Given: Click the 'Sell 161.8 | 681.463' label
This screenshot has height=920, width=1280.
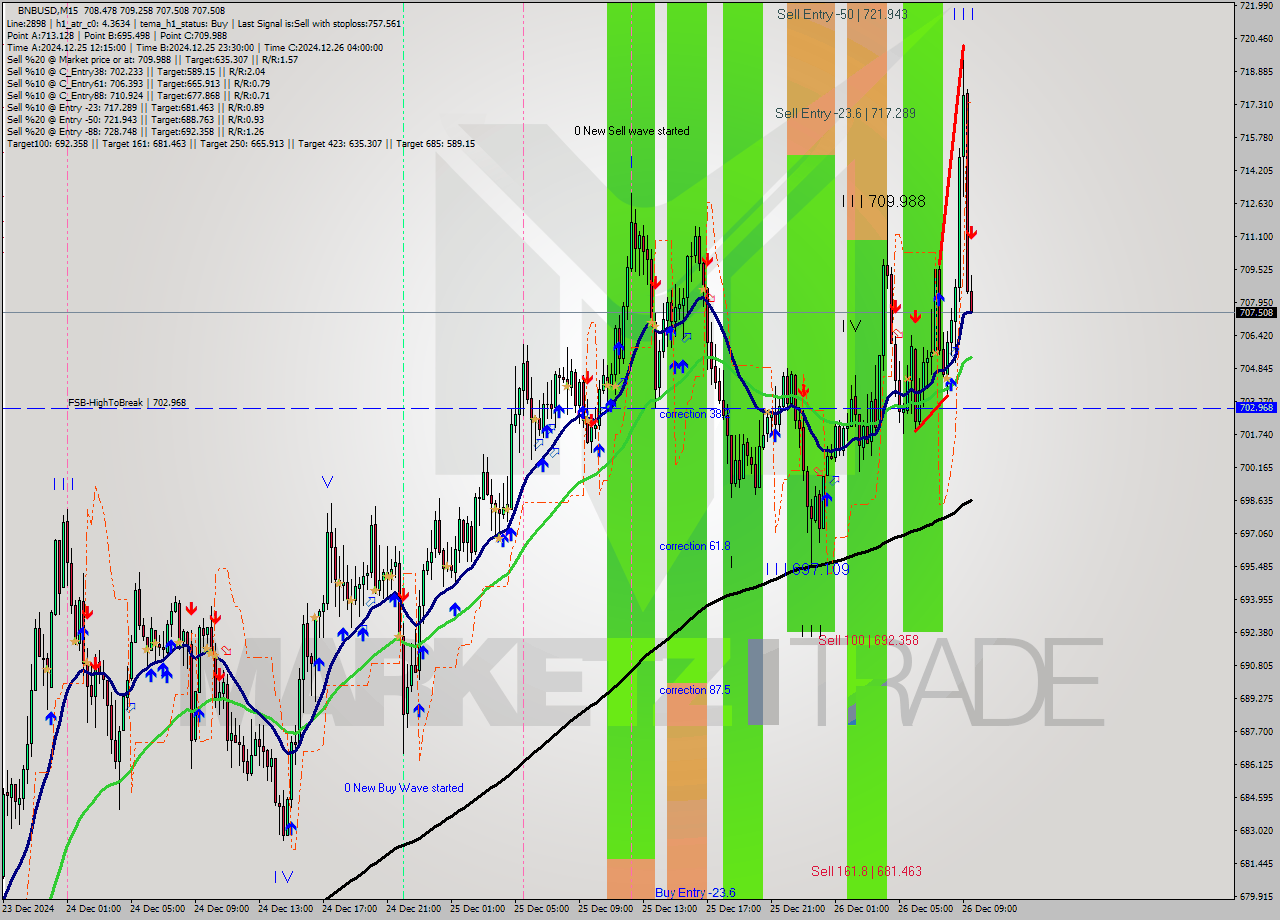Looking at the screenshot, I should [x=866, y=871].
